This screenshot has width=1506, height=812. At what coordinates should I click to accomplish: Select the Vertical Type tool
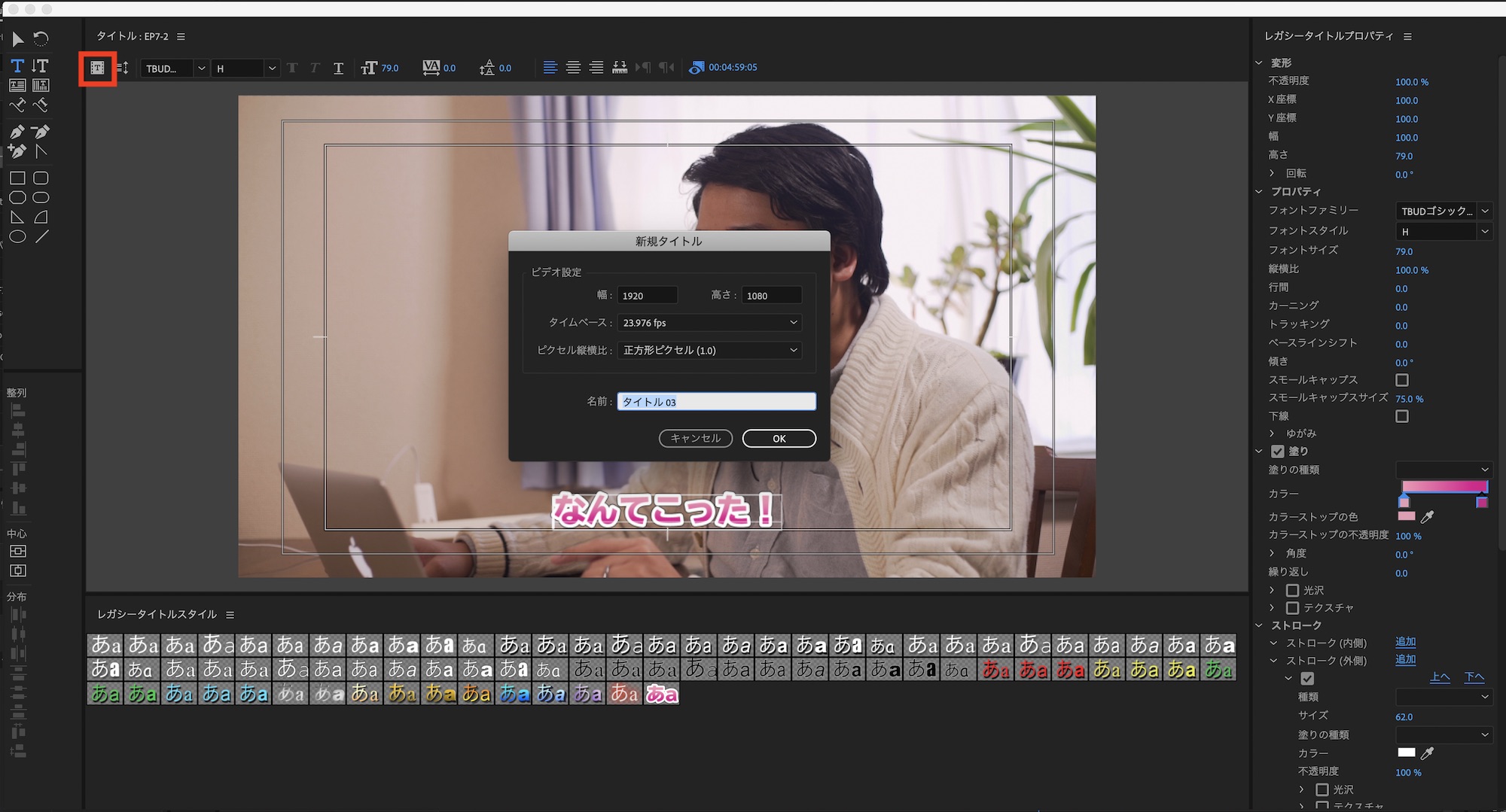click(41, 65)
